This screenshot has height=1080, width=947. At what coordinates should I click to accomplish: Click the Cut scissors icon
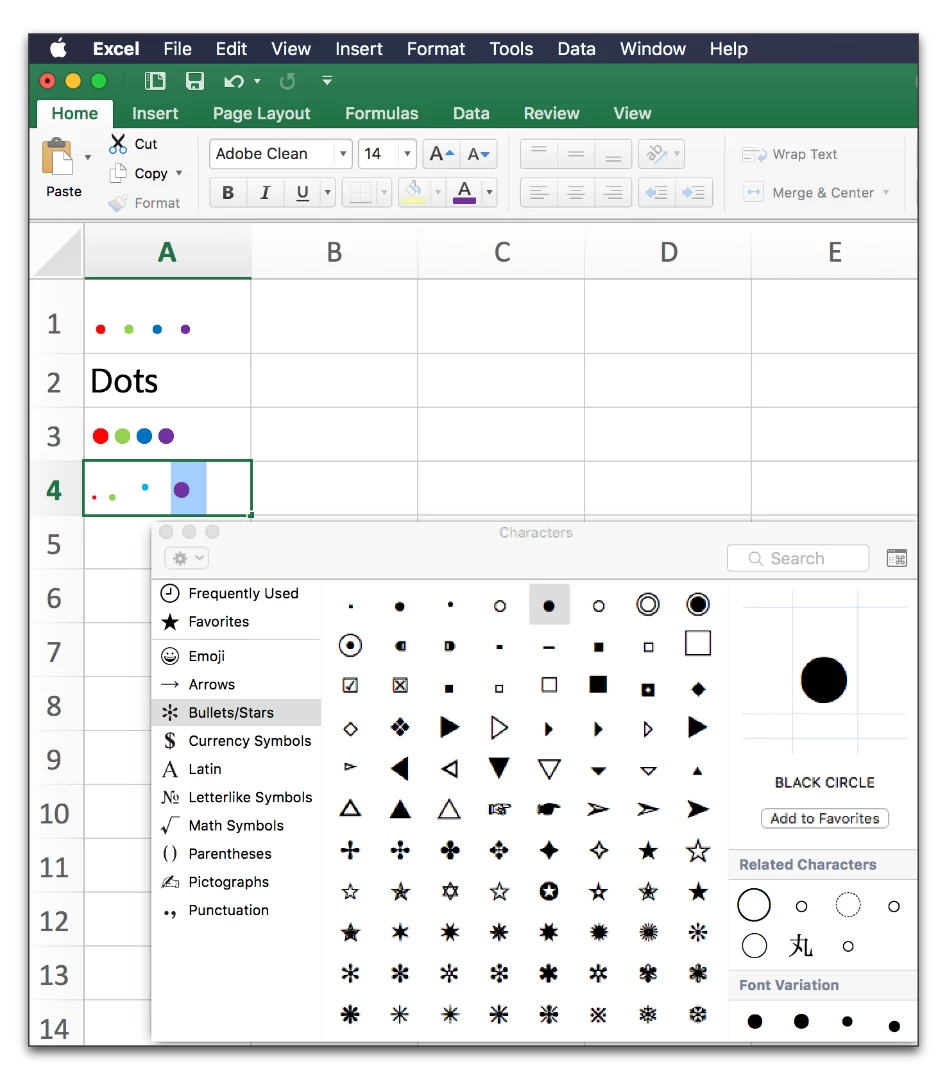click(x=118, y=144)
